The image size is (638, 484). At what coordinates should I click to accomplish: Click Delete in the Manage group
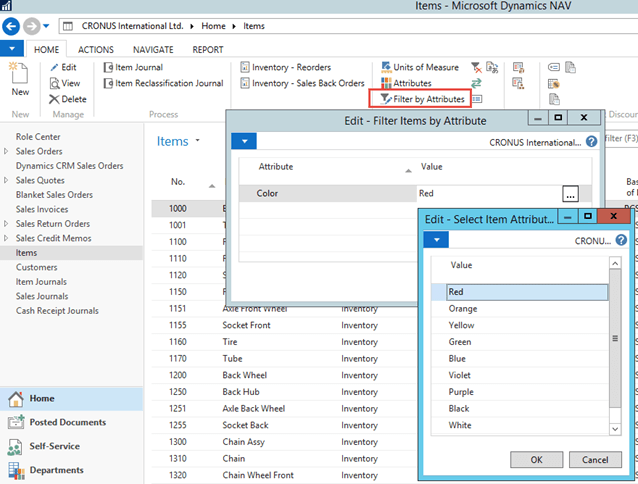(x=68, y=99)
